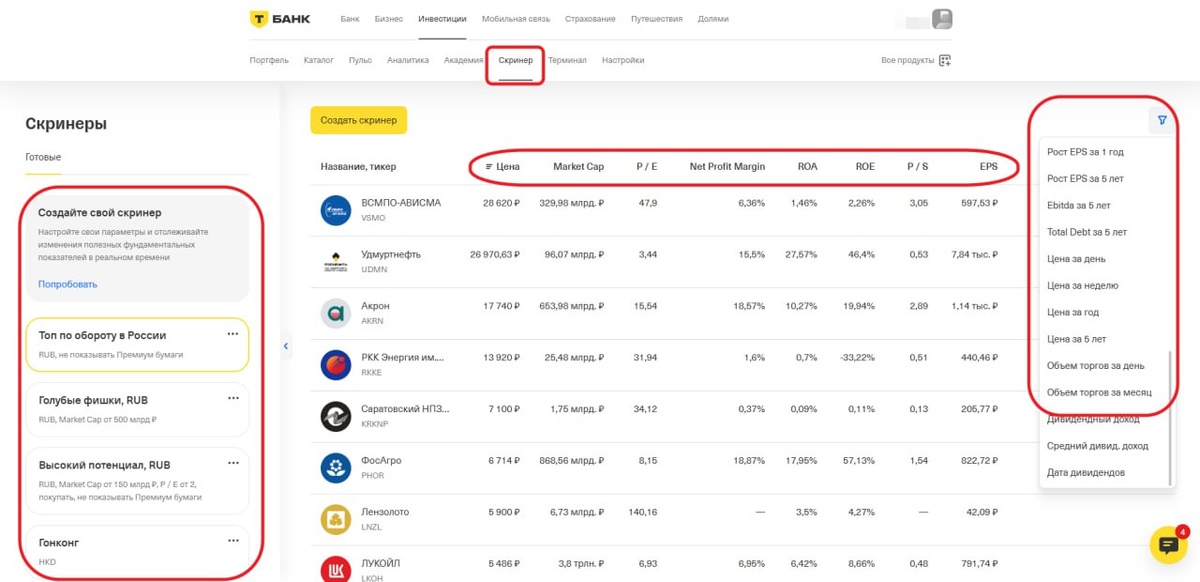Sort the table by Цена column

click(x=502, y=167)
